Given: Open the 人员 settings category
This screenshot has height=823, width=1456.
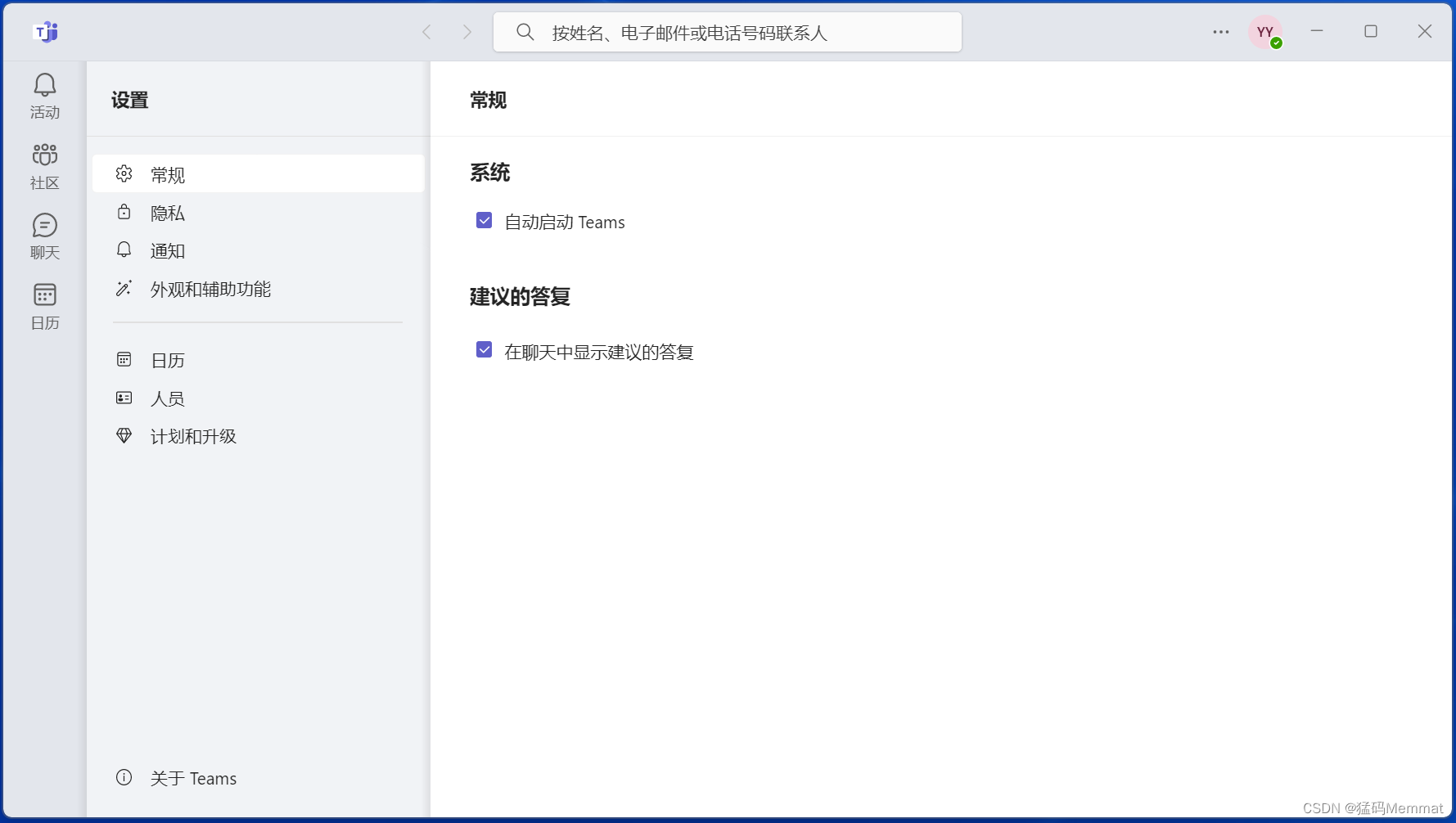Looking at the screenshot, I should (259, 398).
